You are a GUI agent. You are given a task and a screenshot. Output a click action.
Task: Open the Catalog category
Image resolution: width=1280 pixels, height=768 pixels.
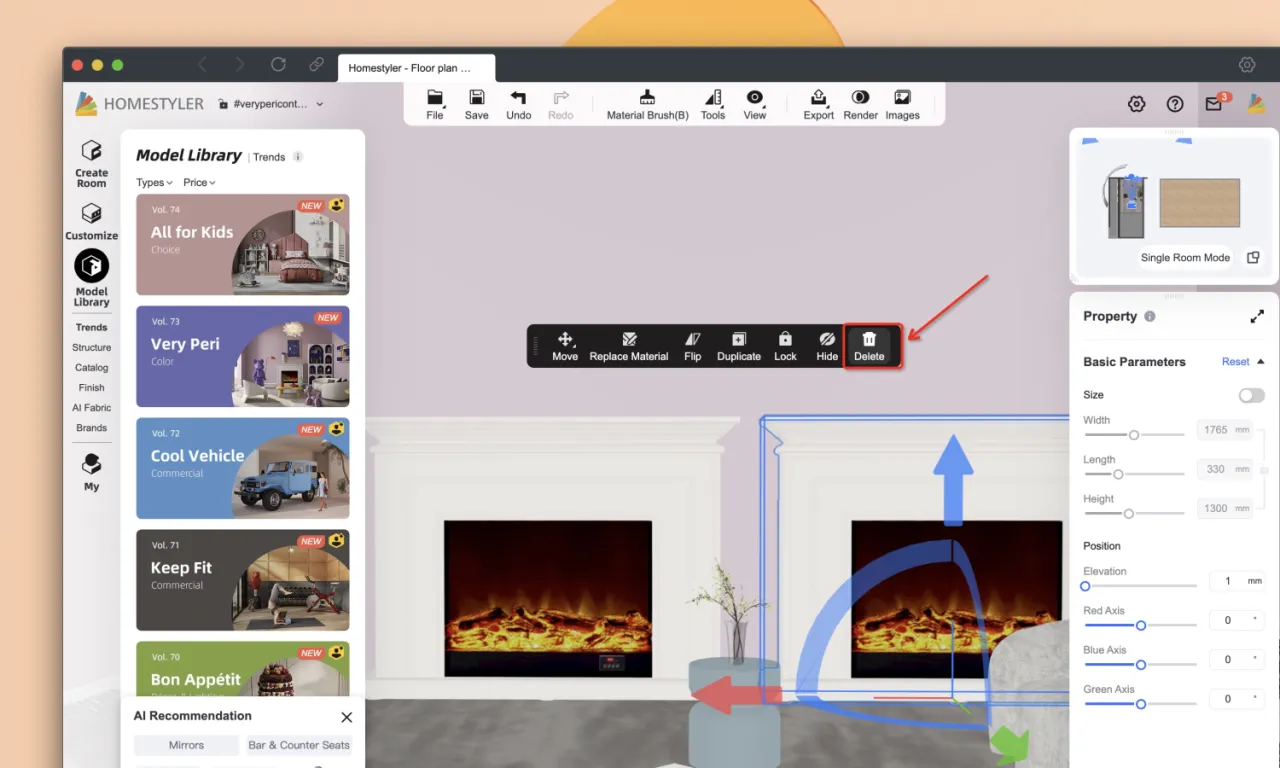[x=91, y=368]
